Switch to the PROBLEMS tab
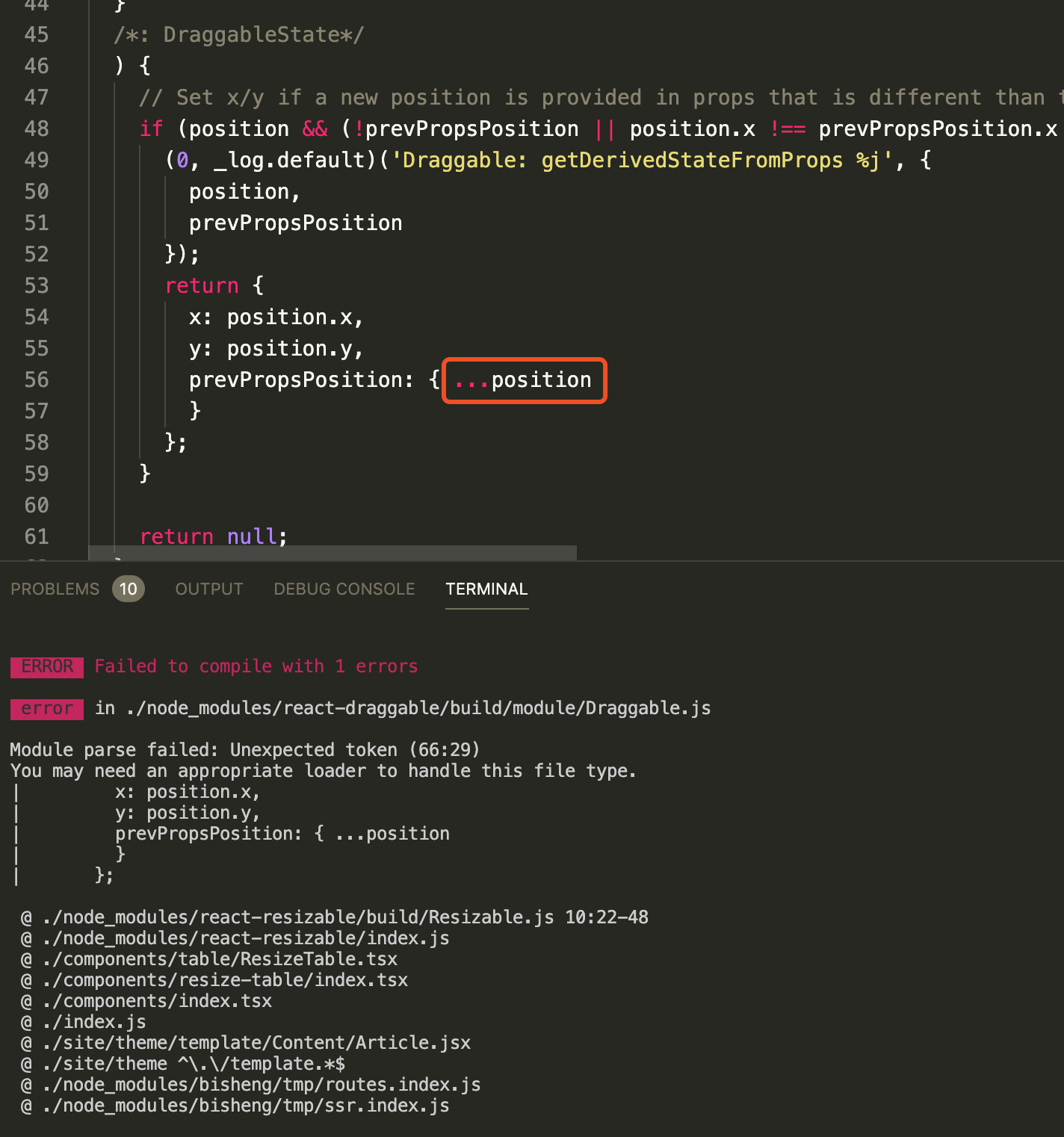This screenshot has width=1064, height=1137. 55,589
